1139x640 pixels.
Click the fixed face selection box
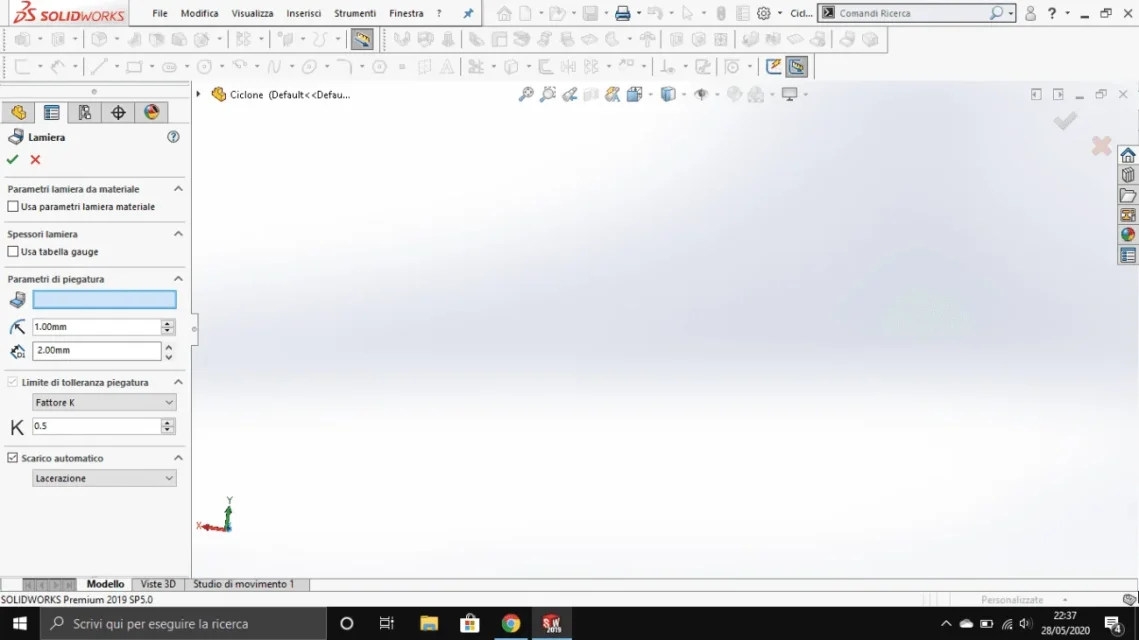click(104, 299)
